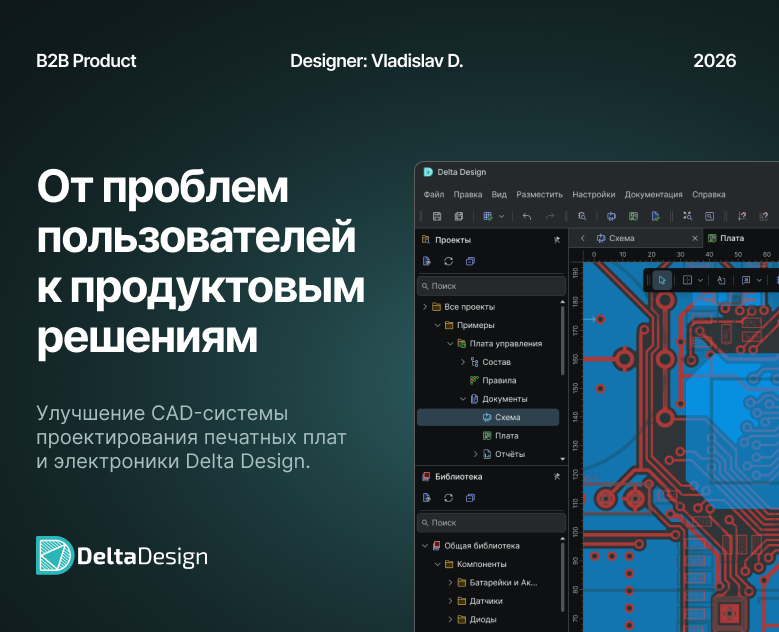
Task: Open the Правка menu
Action: 467,194
